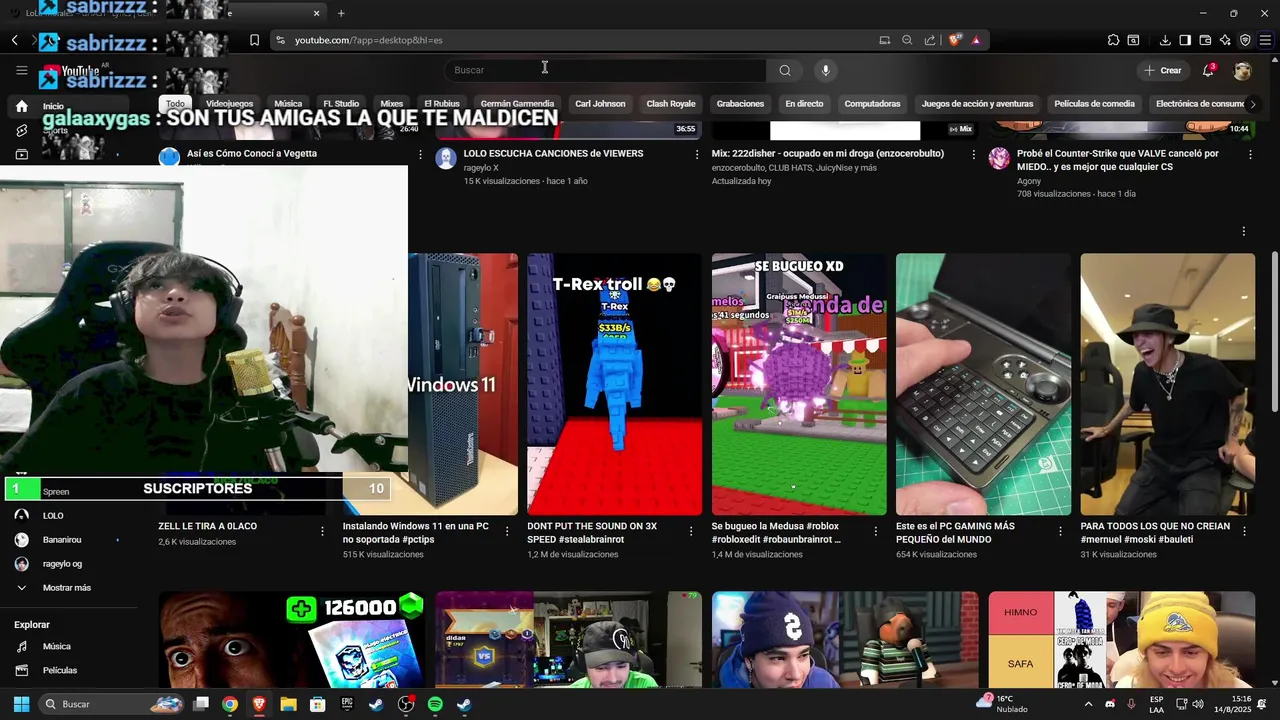Open the Bananirou subscription channel
This screenshot has width=1280, height=720.
tap(62, 540)
